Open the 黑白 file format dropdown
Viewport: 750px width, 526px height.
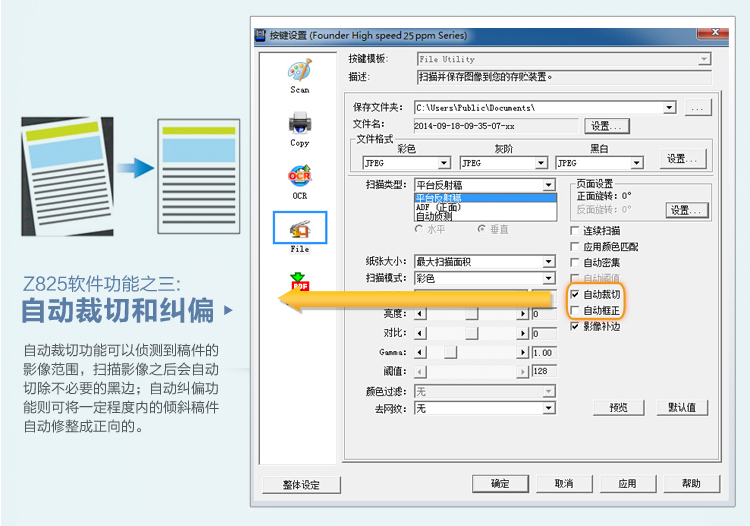643,163
